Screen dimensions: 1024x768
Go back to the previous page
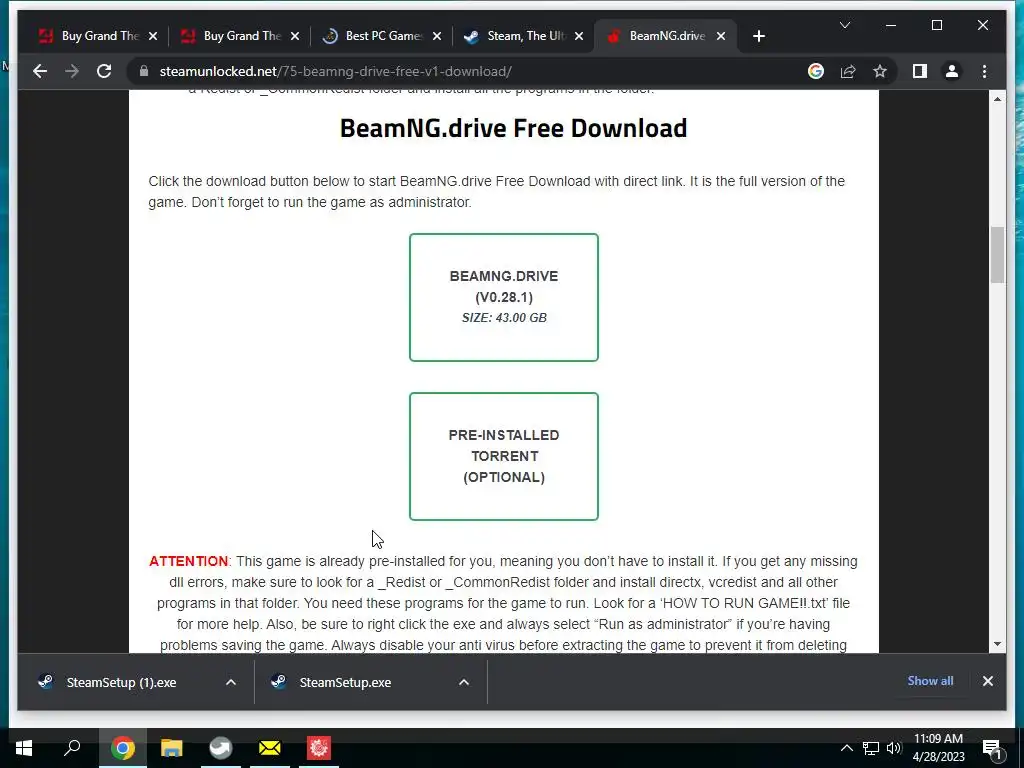click(x=40, y=71)
